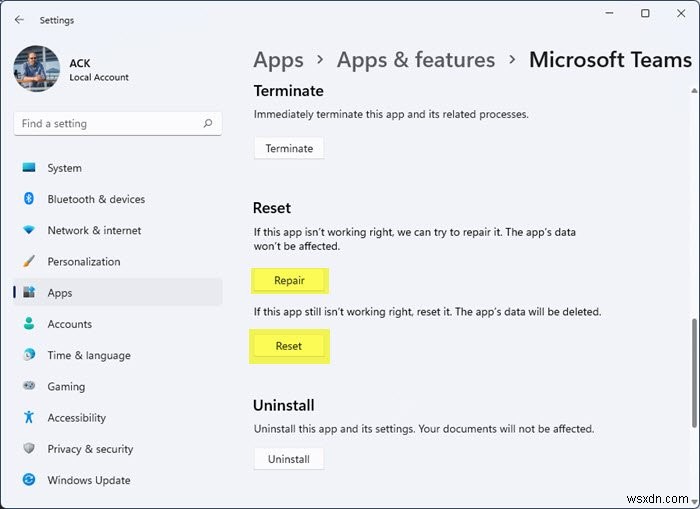Click the Accounts person icon
Screen dimensions: 700x509
point(29,324)
